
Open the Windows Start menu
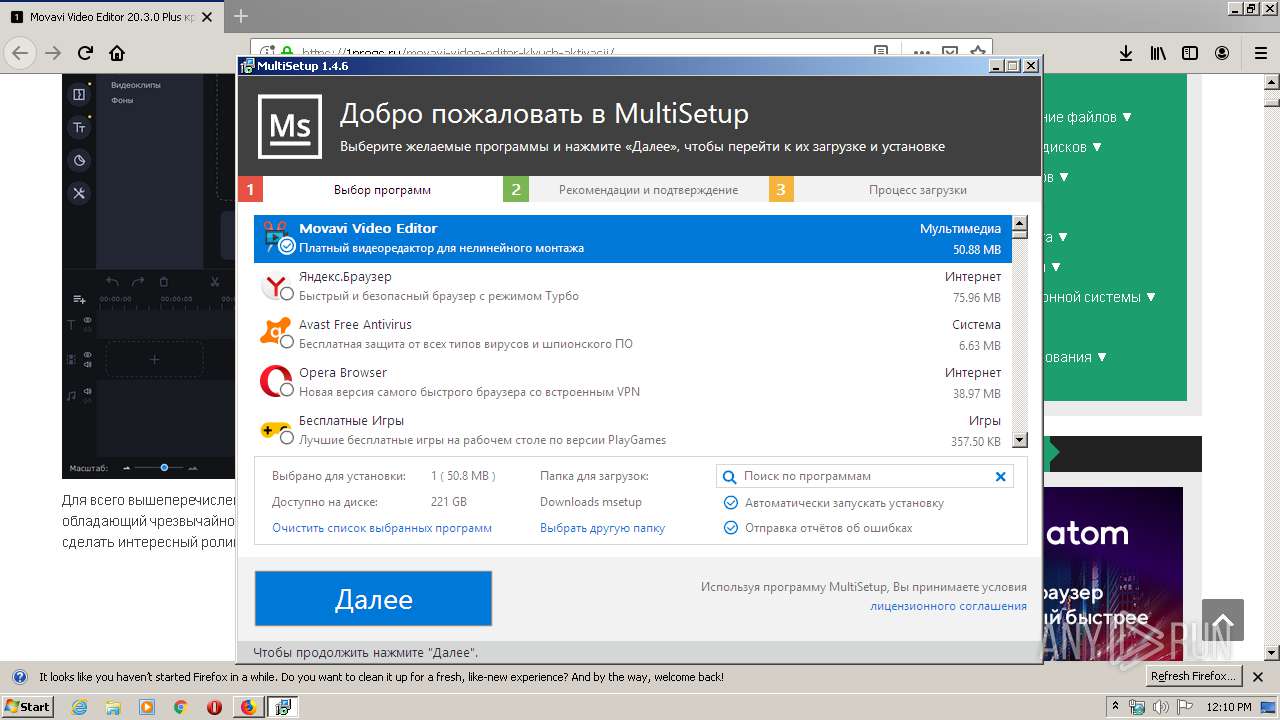[27, 707]
